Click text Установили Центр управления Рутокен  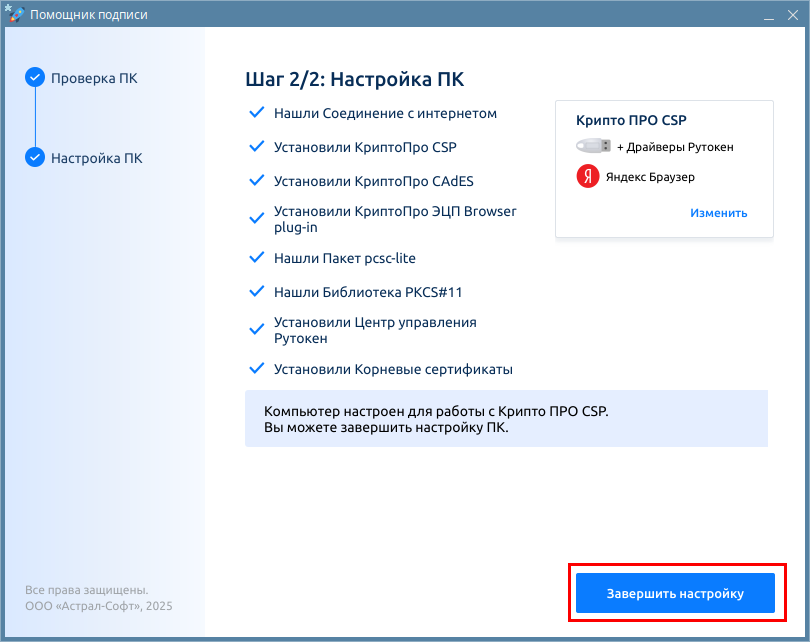pyautogui.click(x=375, y=330)
